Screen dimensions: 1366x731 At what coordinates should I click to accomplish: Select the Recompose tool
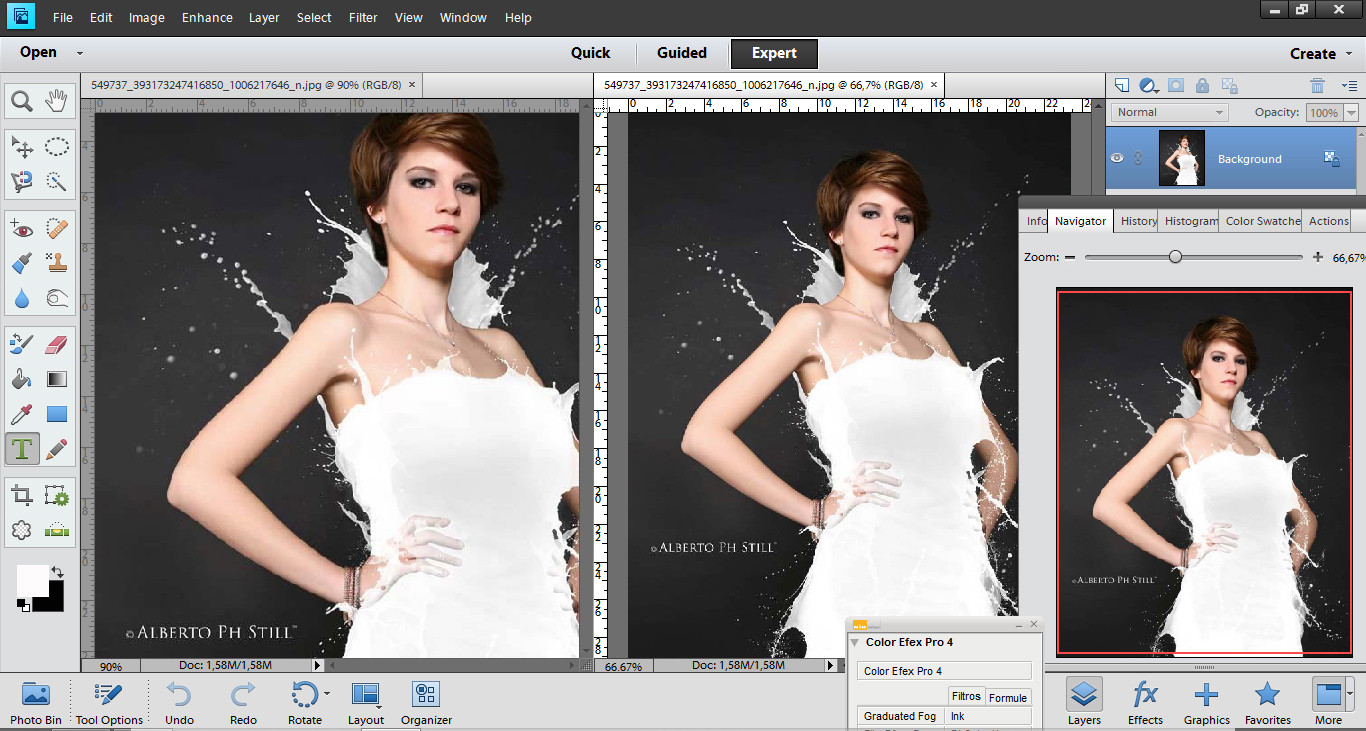57,496
